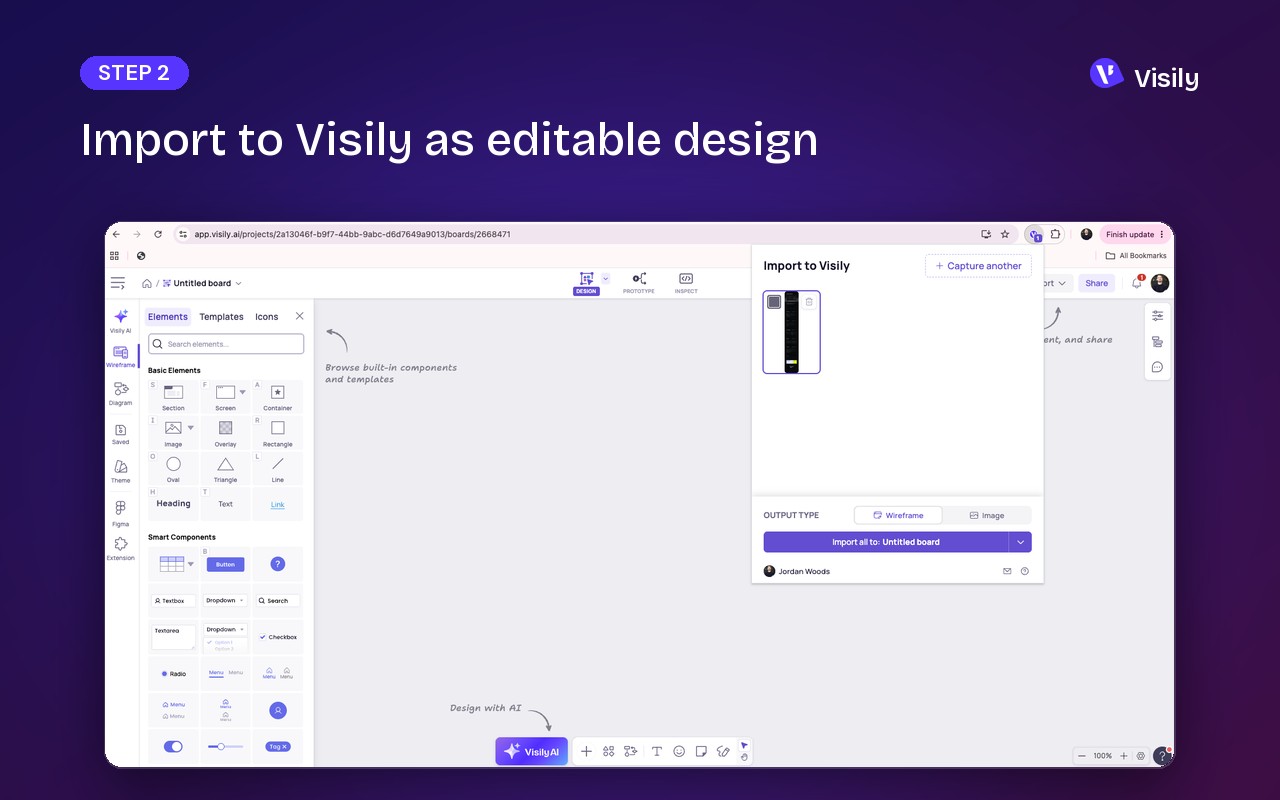Image resolution: width=1280 pixels, height=800 pixels.
Task: Toggle the switch smart component
Action: click(173, 746)
